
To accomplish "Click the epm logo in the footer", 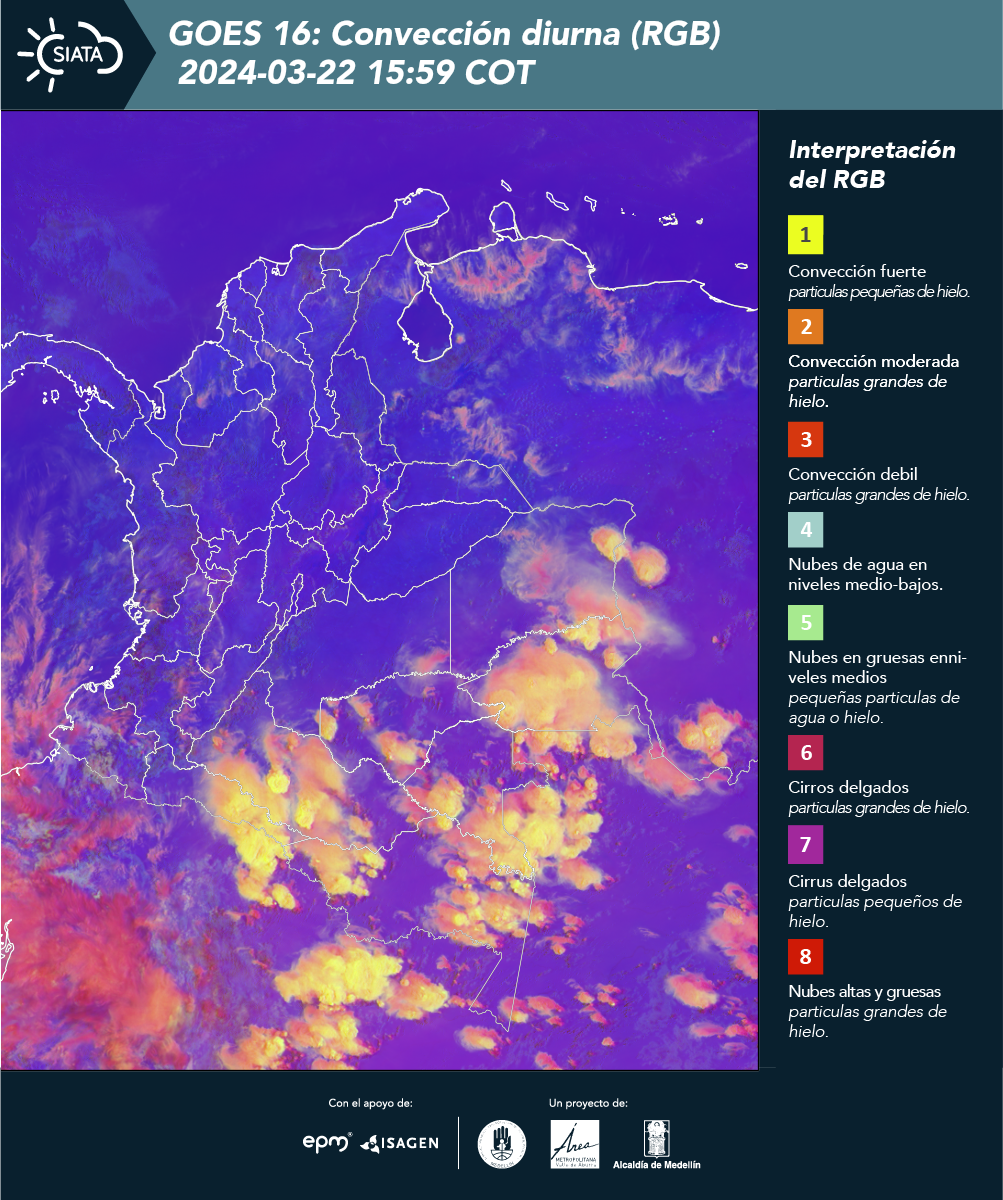I will [x=328, y=1141].
